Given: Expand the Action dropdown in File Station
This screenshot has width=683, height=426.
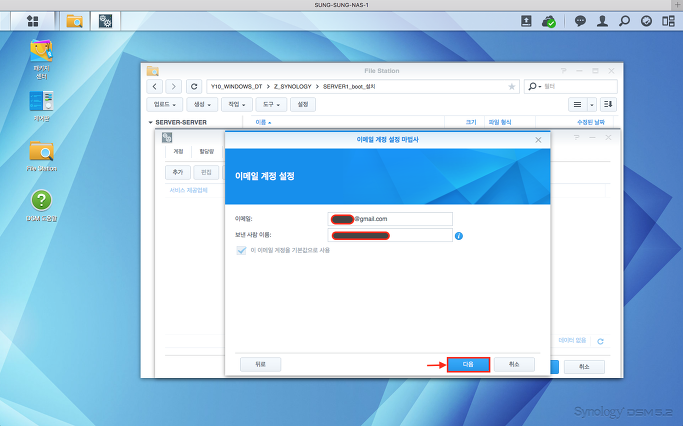Looking at the screenshot, I should click(237, 105).
